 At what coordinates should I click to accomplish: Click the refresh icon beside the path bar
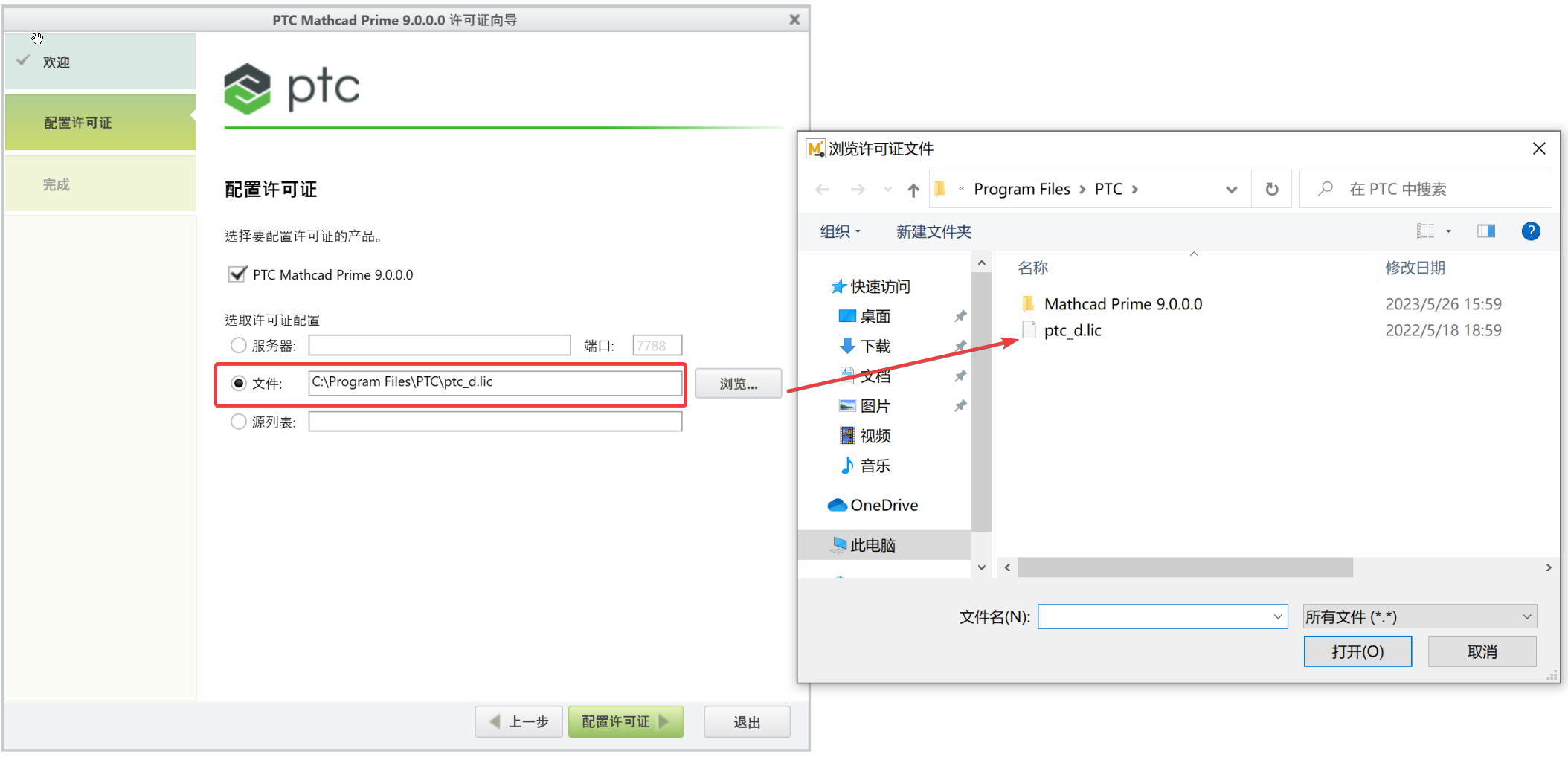[1272, 189]
